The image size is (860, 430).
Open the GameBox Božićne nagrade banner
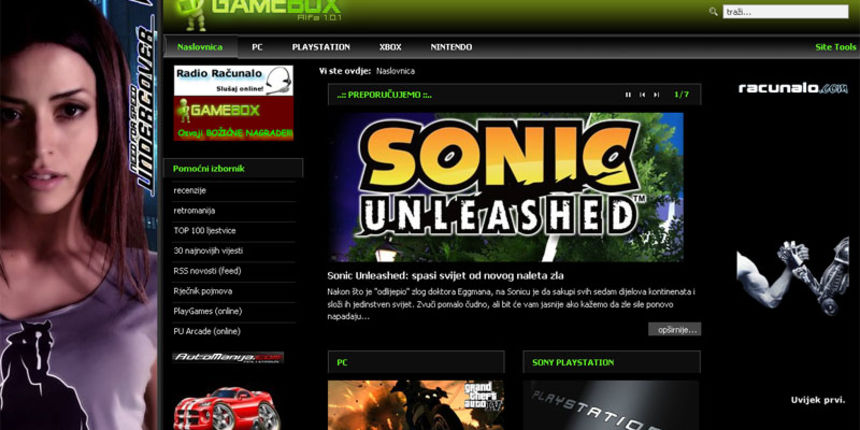[234, 118]
